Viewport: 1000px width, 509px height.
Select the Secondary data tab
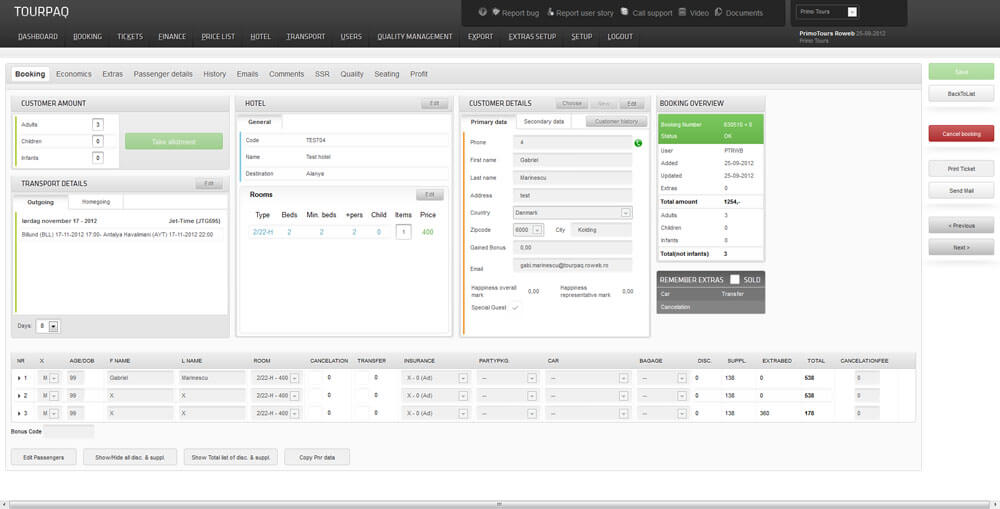click(543, 121)
